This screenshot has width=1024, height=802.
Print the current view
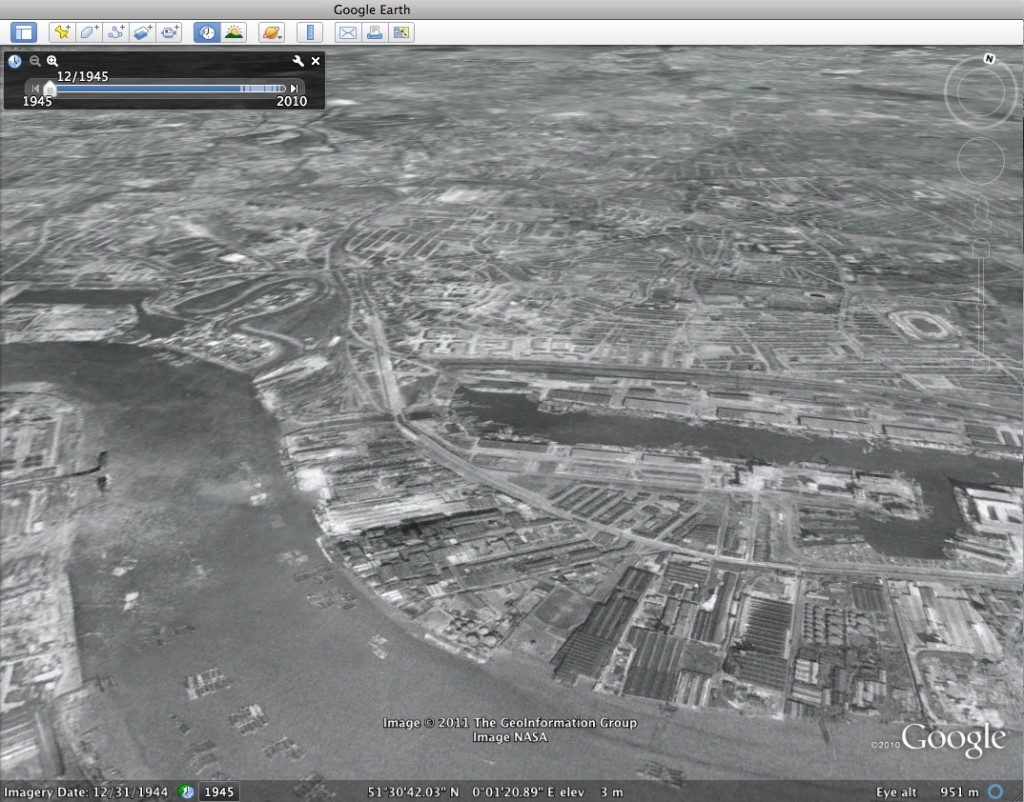[x=374, y=32]
